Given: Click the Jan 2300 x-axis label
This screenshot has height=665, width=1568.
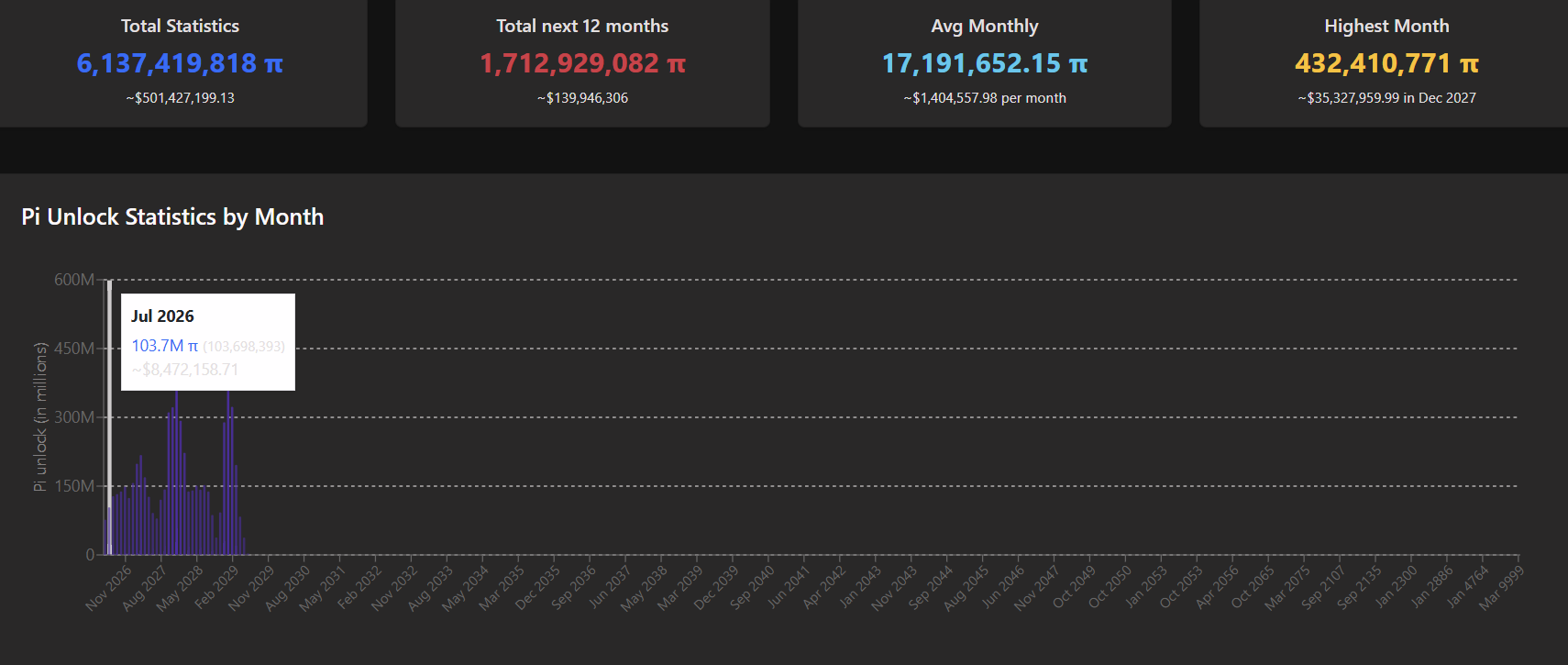Looking at the screenshot, I should tap(1397, 588).
